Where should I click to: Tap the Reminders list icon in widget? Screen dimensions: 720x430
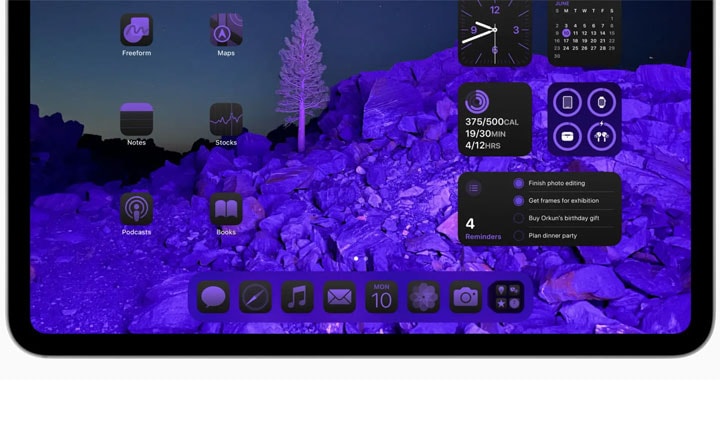474,188
